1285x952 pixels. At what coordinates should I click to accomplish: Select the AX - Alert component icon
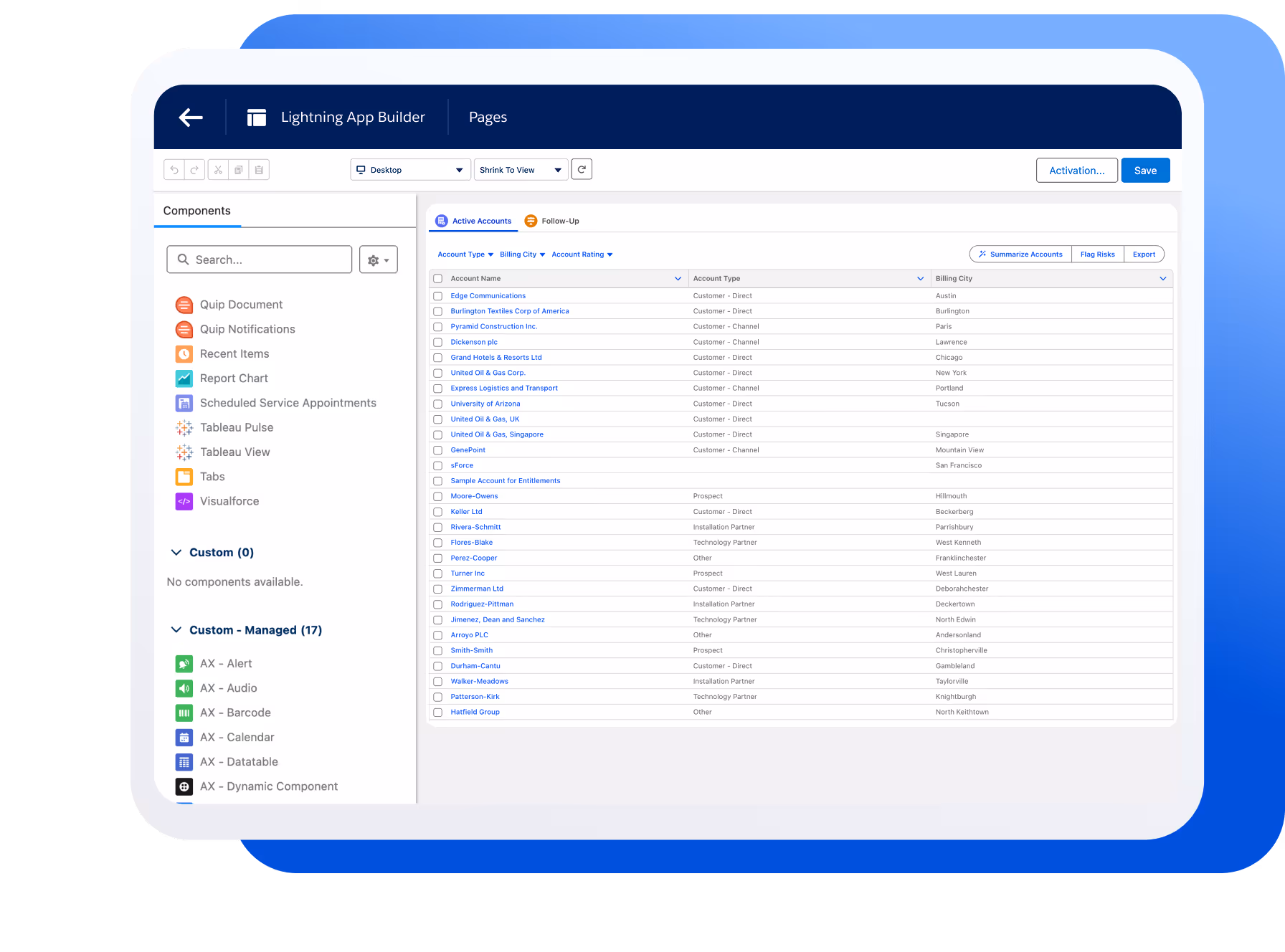coord(184,664)
